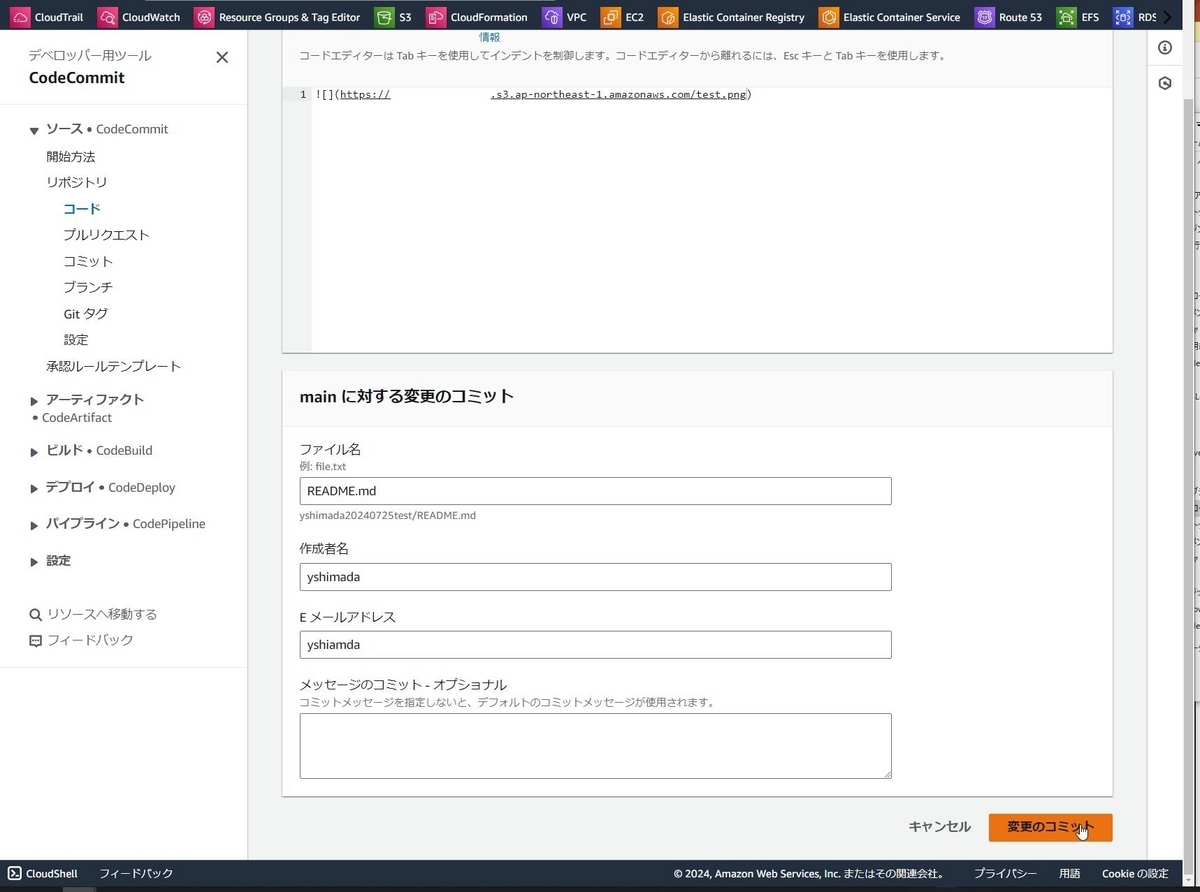Click into the code editor line 1

pos(712,95)
